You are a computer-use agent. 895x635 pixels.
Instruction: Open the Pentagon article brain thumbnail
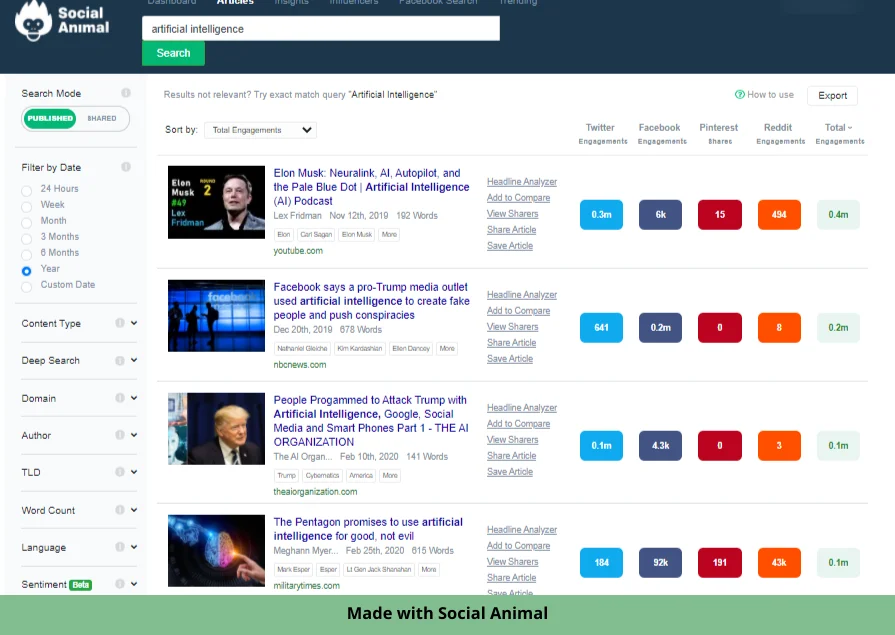(216, 550)
